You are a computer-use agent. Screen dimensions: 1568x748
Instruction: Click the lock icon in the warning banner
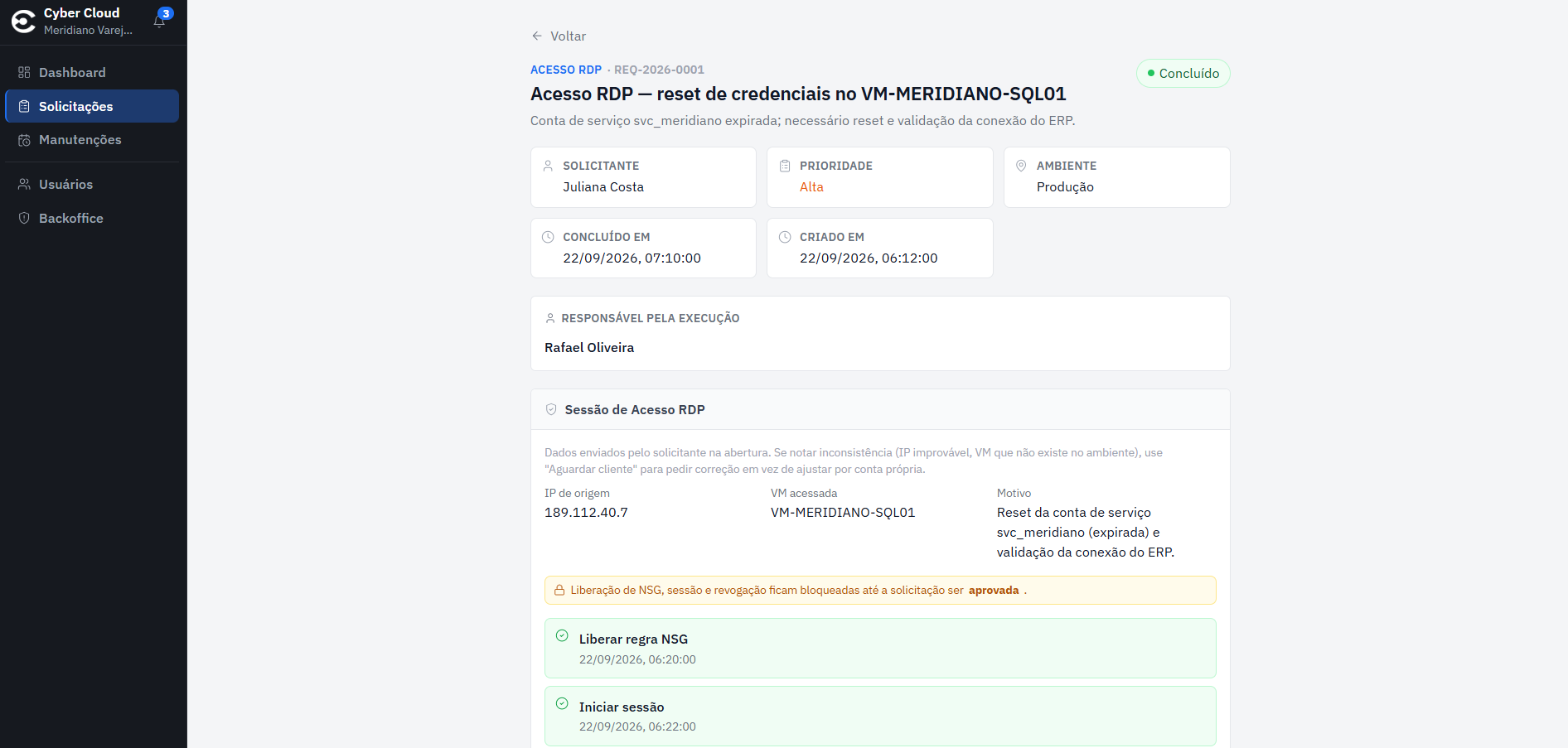click(559, 590)
